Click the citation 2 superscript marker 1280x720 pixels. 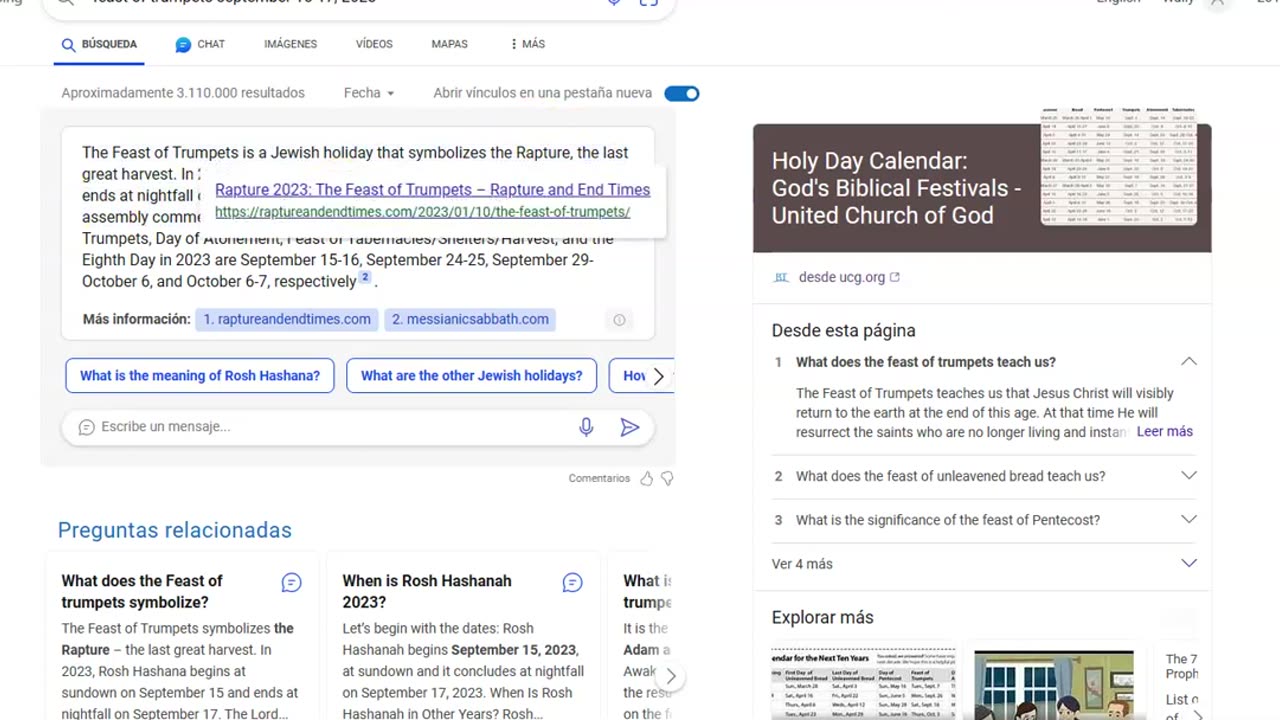coord(365,278)
